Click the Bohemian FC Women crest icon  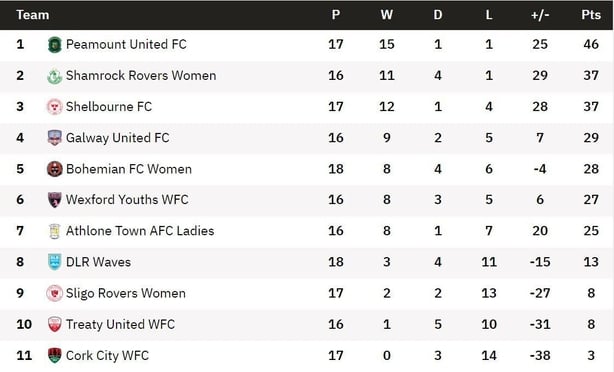(x=54, y=169)
